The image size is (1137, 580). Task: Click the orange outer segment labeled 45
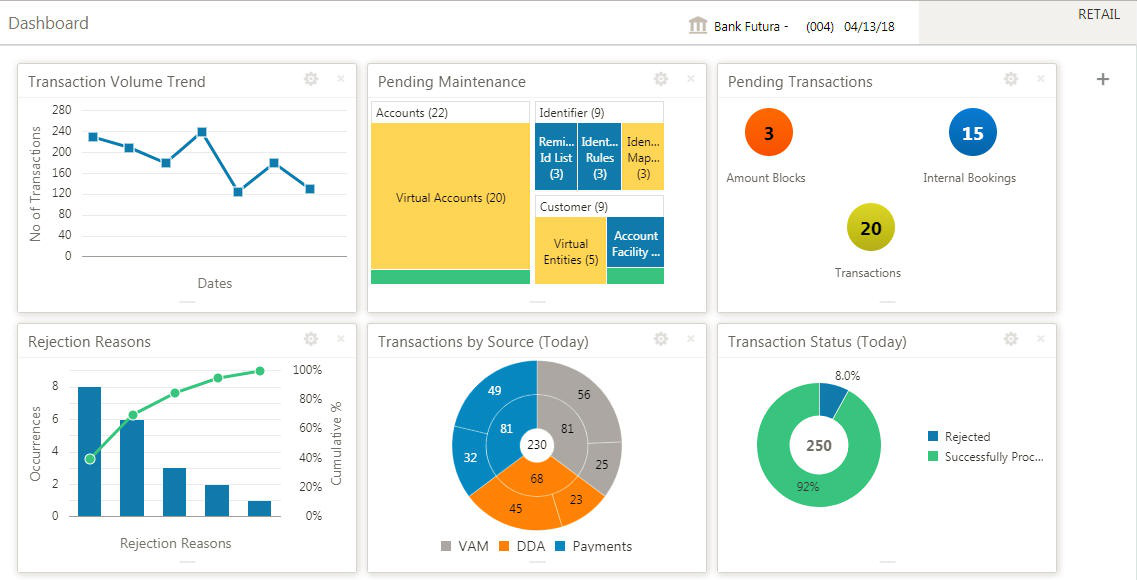(516, 509)
